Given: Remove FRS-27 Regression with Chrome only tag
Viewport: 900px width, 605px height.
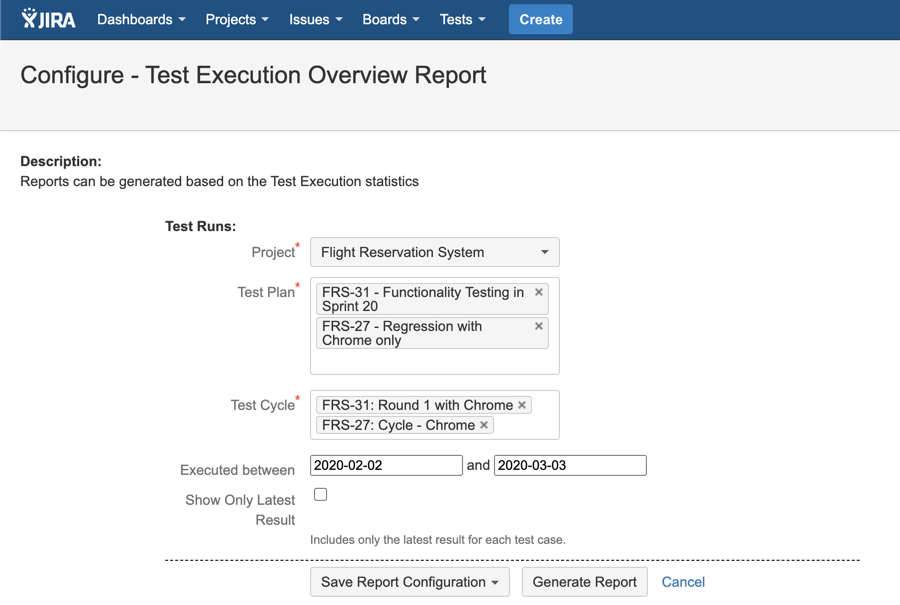Looking at the screenshot, I should [x=539, y=326].
